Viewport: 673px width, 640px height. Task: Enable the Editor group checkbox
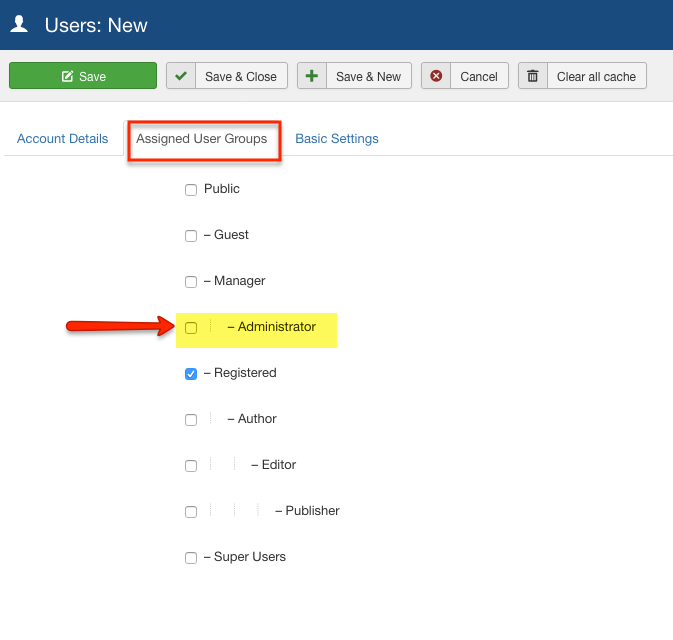(x=191, y=465)
